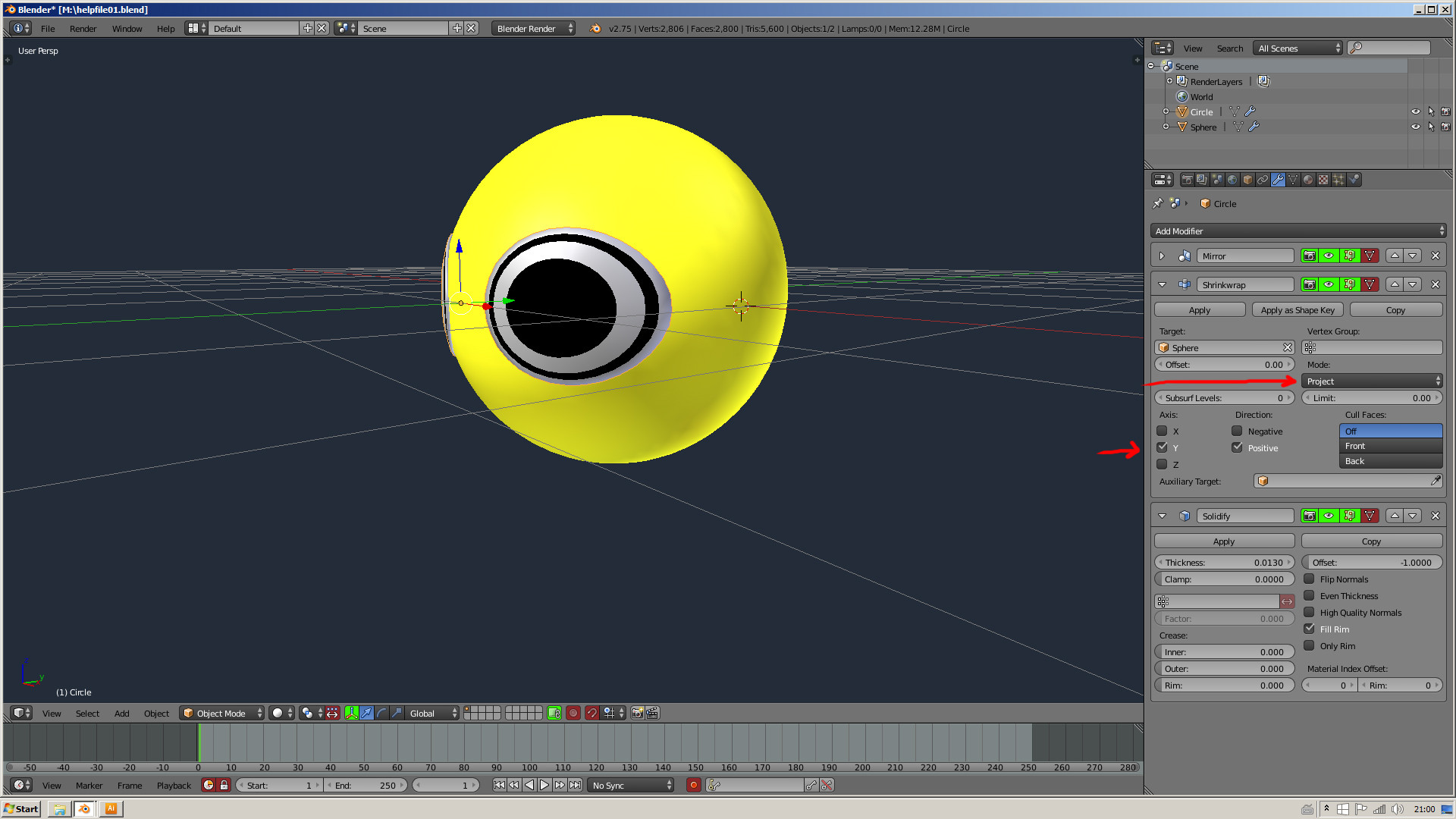Open the timeline Marker menu
This screenshot has height=819, width=1456.
tap(89, 786)
